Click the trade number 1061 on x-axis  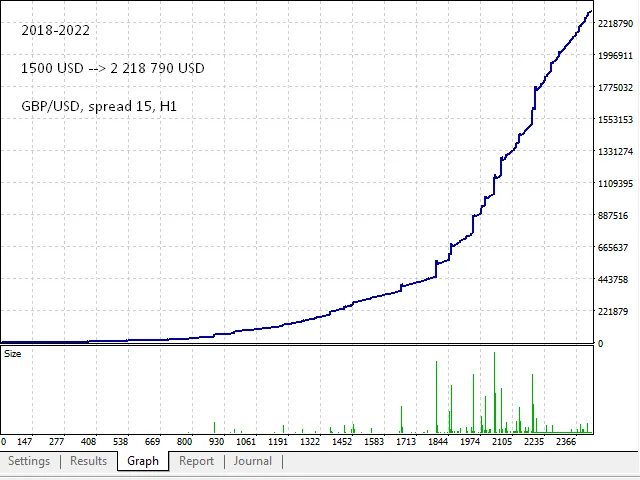click(x=246, y=442)
